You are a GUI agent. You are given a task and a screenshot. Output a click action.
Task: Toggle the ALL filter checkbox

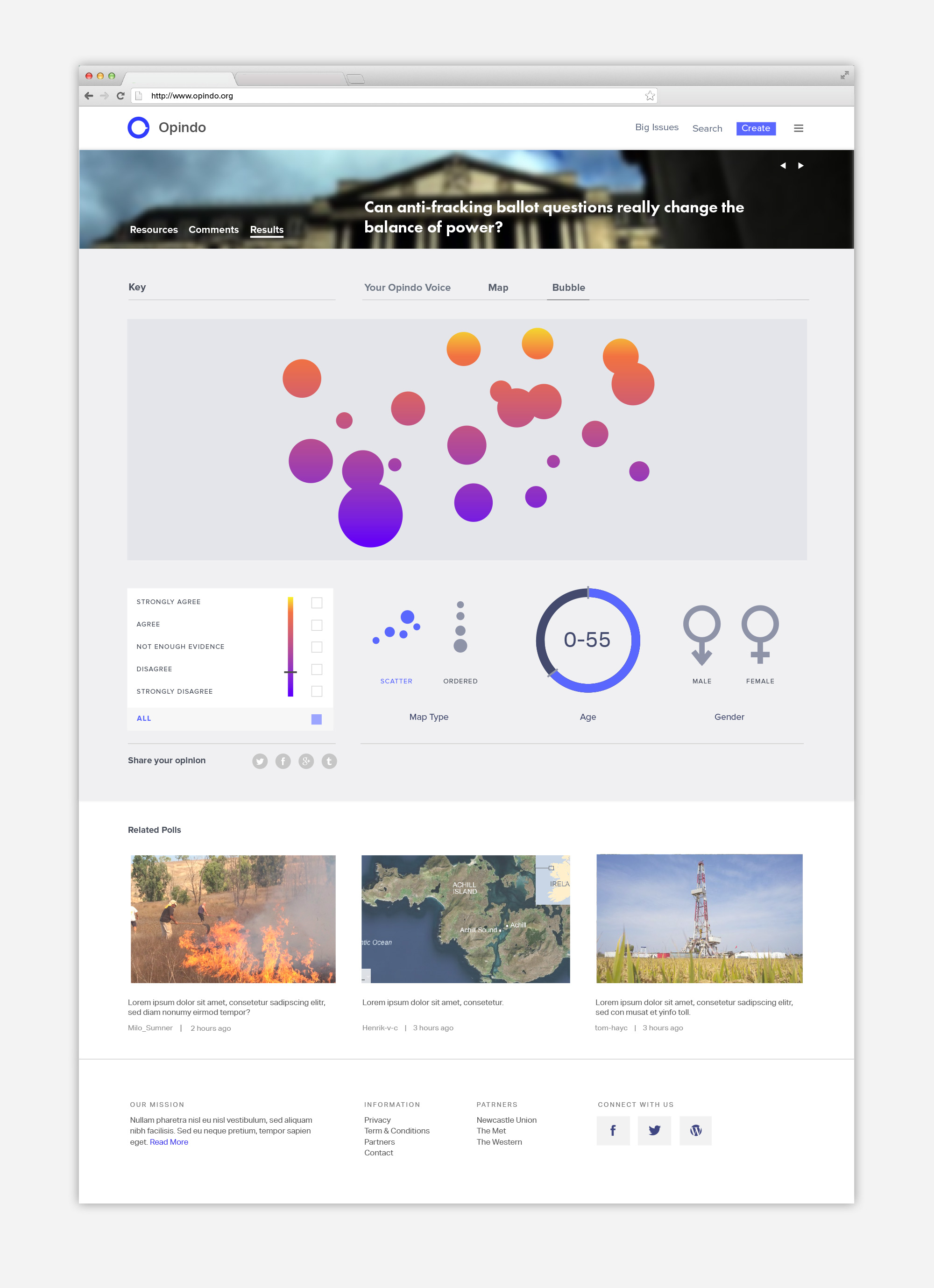(x=317, y=719)
